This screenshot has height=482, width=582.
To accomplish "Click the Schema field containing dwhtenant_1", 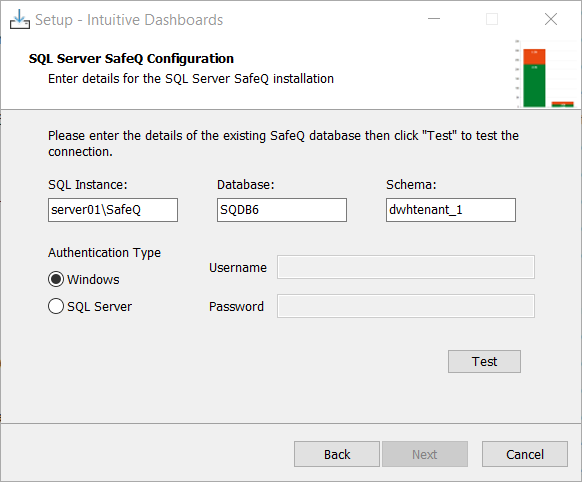I will pyautogui.click(x=451, y=210).
